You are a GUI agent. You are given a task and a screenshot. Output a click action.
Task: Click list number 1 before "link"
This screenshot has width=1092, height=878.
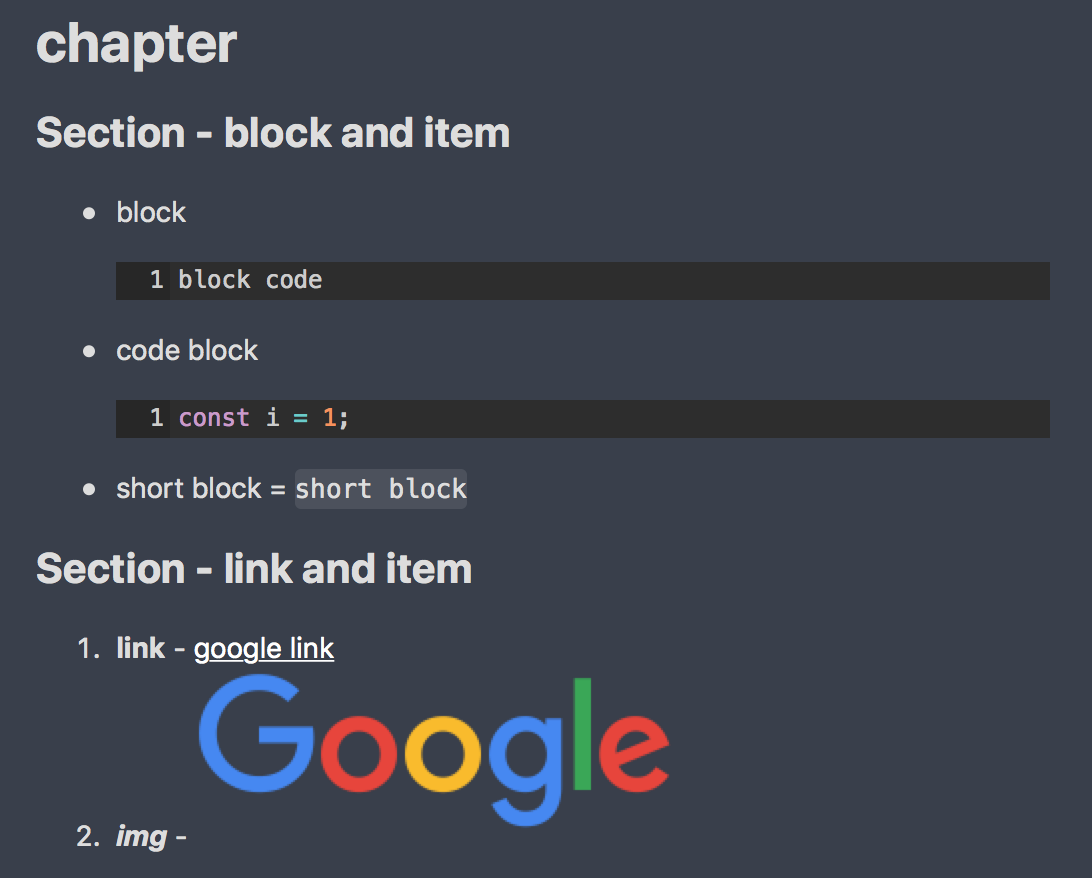(87, 649)
